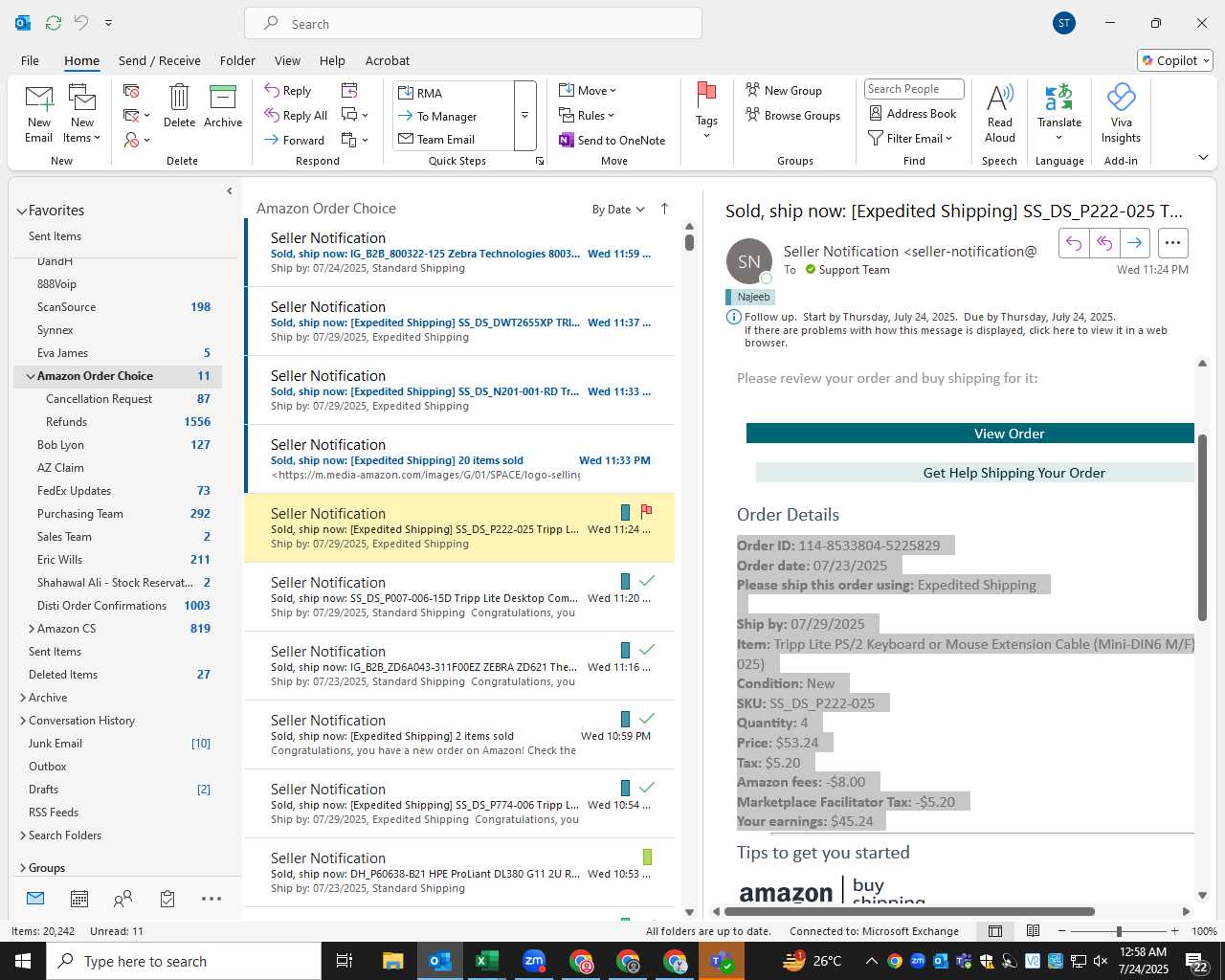Switch to People view
This screenshot has width=1225, height=980.
(122, 899)
